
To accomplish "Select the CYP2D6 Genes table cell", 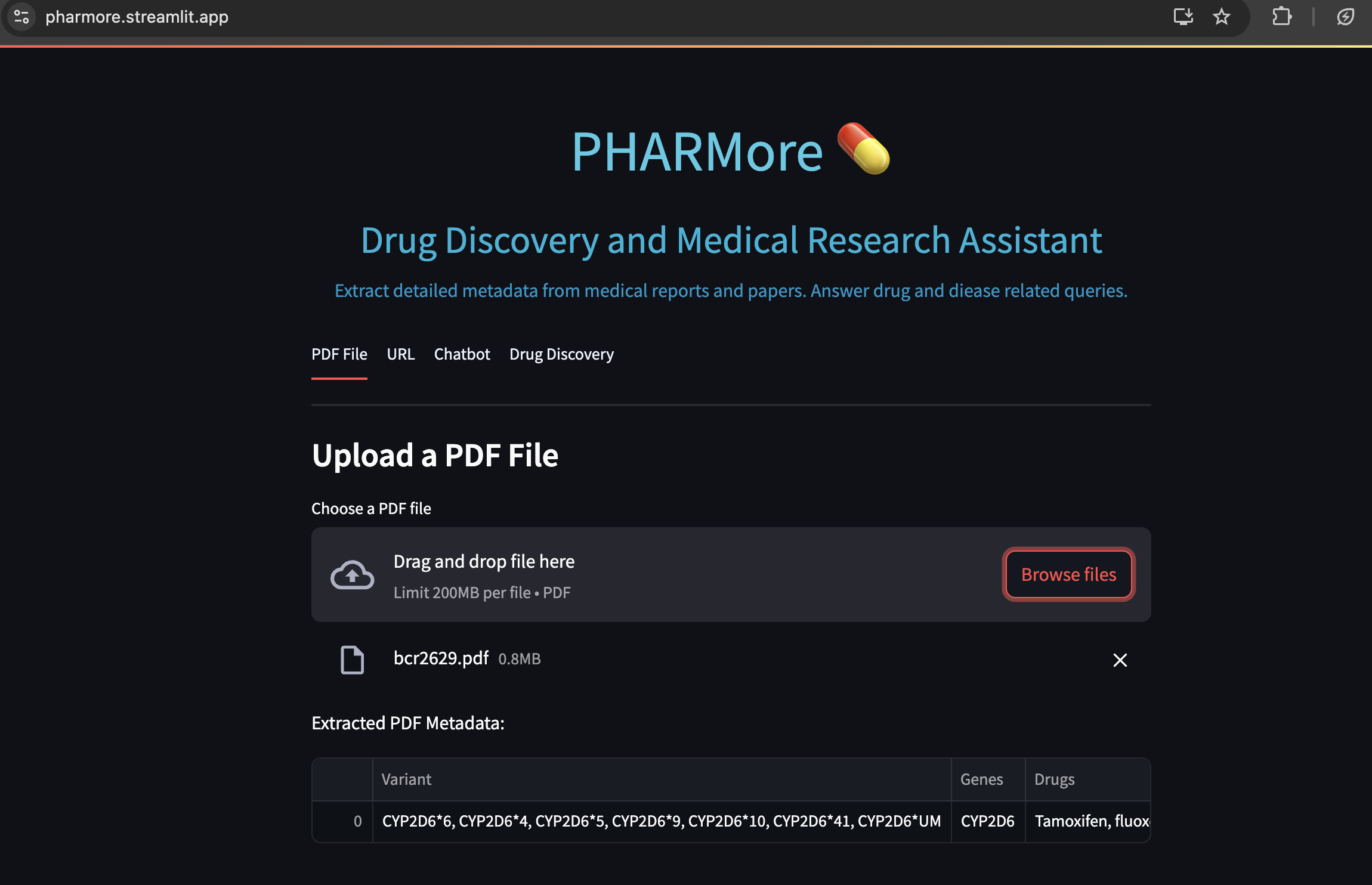I will click(x=987, y=821).
